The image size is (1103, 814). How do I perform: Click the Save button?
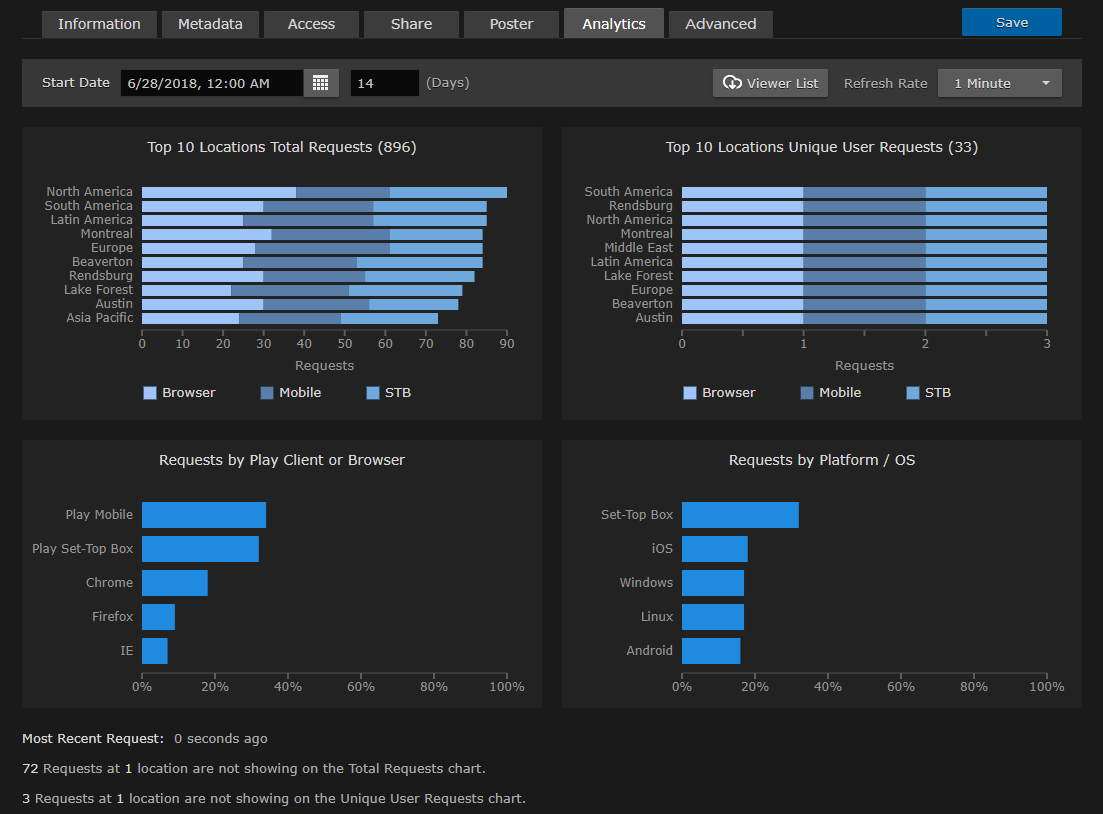[1011, 21]
